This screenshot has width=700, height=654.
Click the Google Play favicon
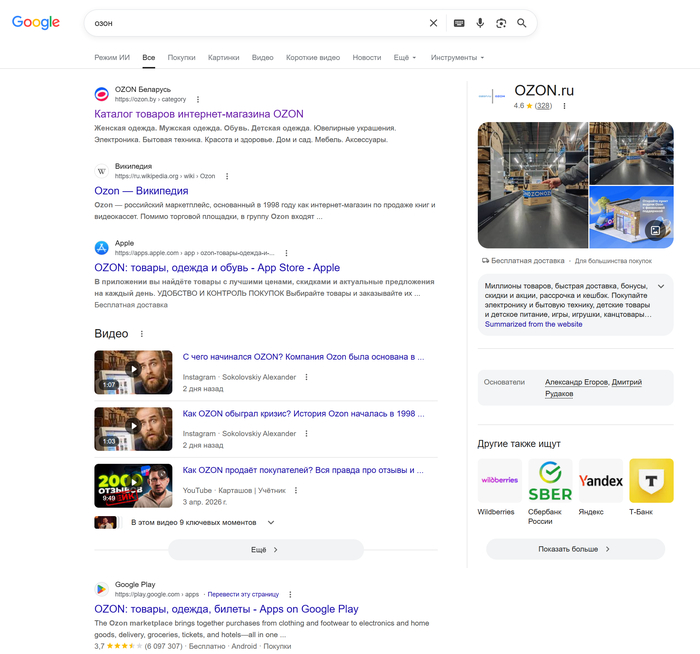click(101, 589)
